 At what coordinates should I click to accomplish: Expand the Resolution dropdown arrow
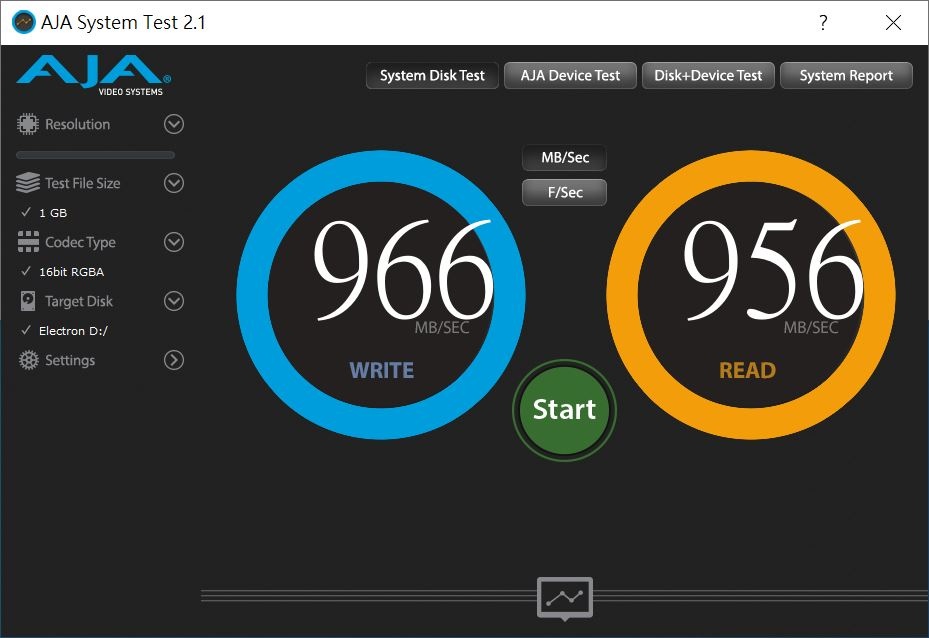click(174, 124)
